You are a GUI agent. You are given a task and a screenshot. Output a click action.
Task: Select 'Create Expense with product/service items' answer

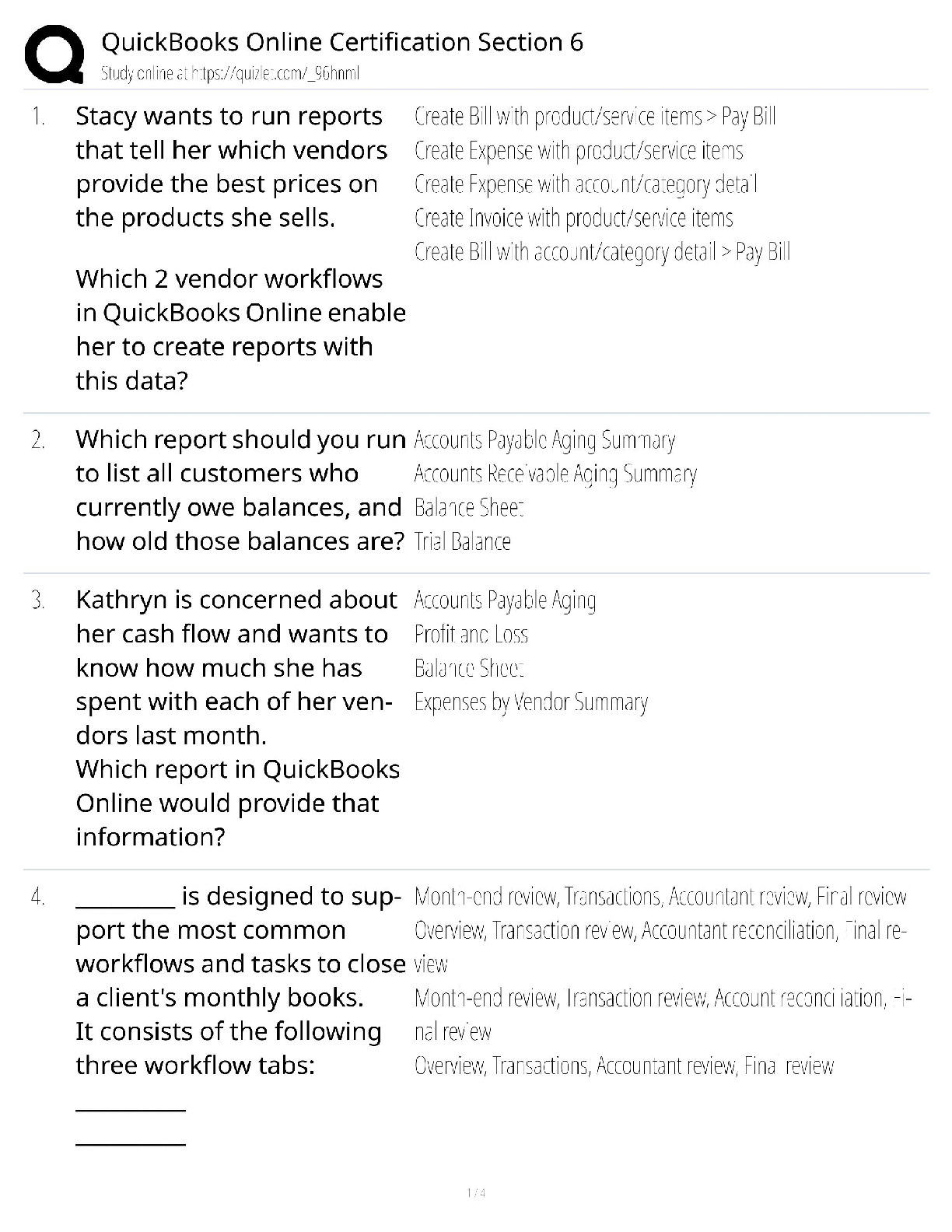point(579,150)
